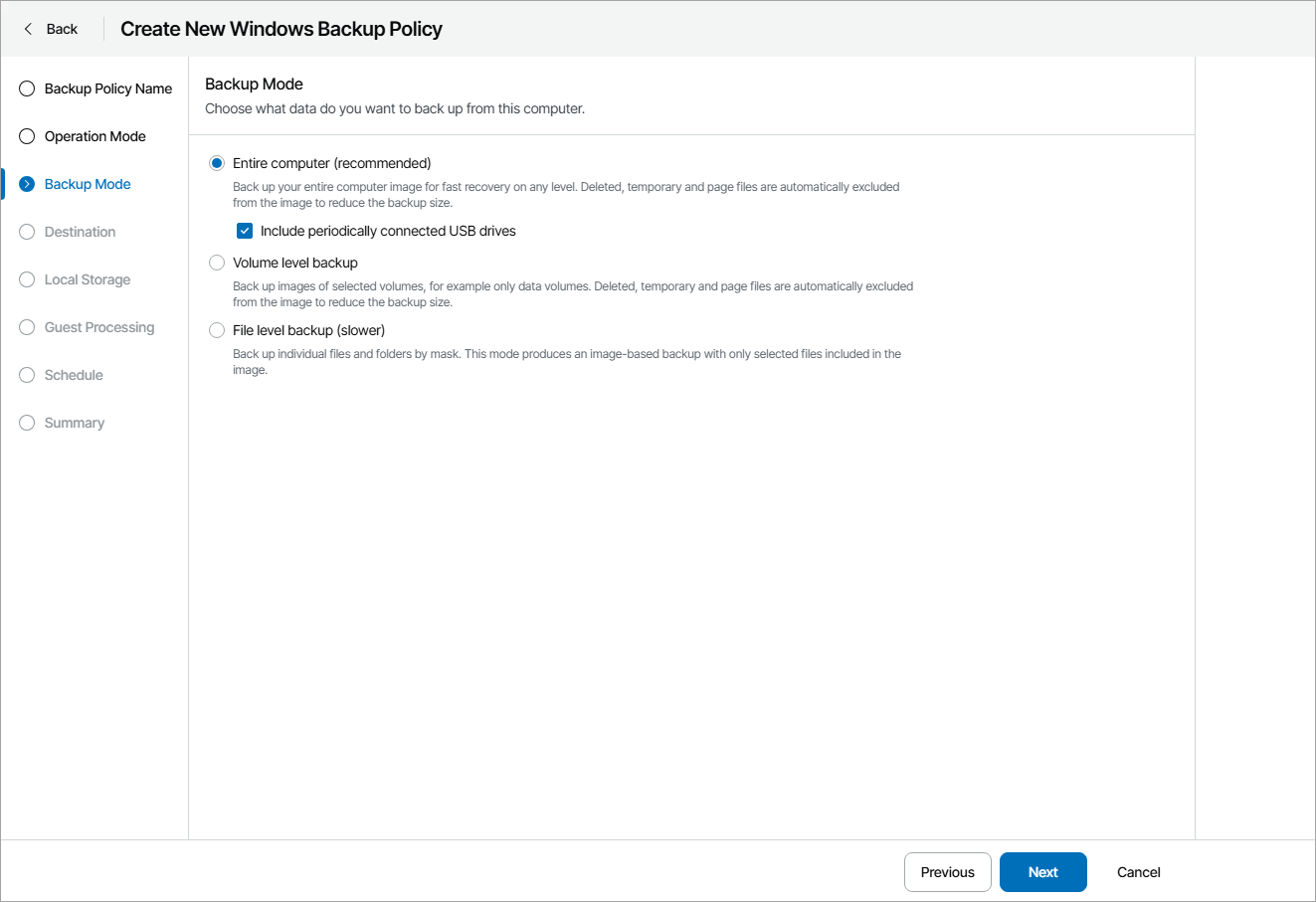Click the Local Storage step circle icon
This screenshot has height=902, width=1316.
coord(26,279)
